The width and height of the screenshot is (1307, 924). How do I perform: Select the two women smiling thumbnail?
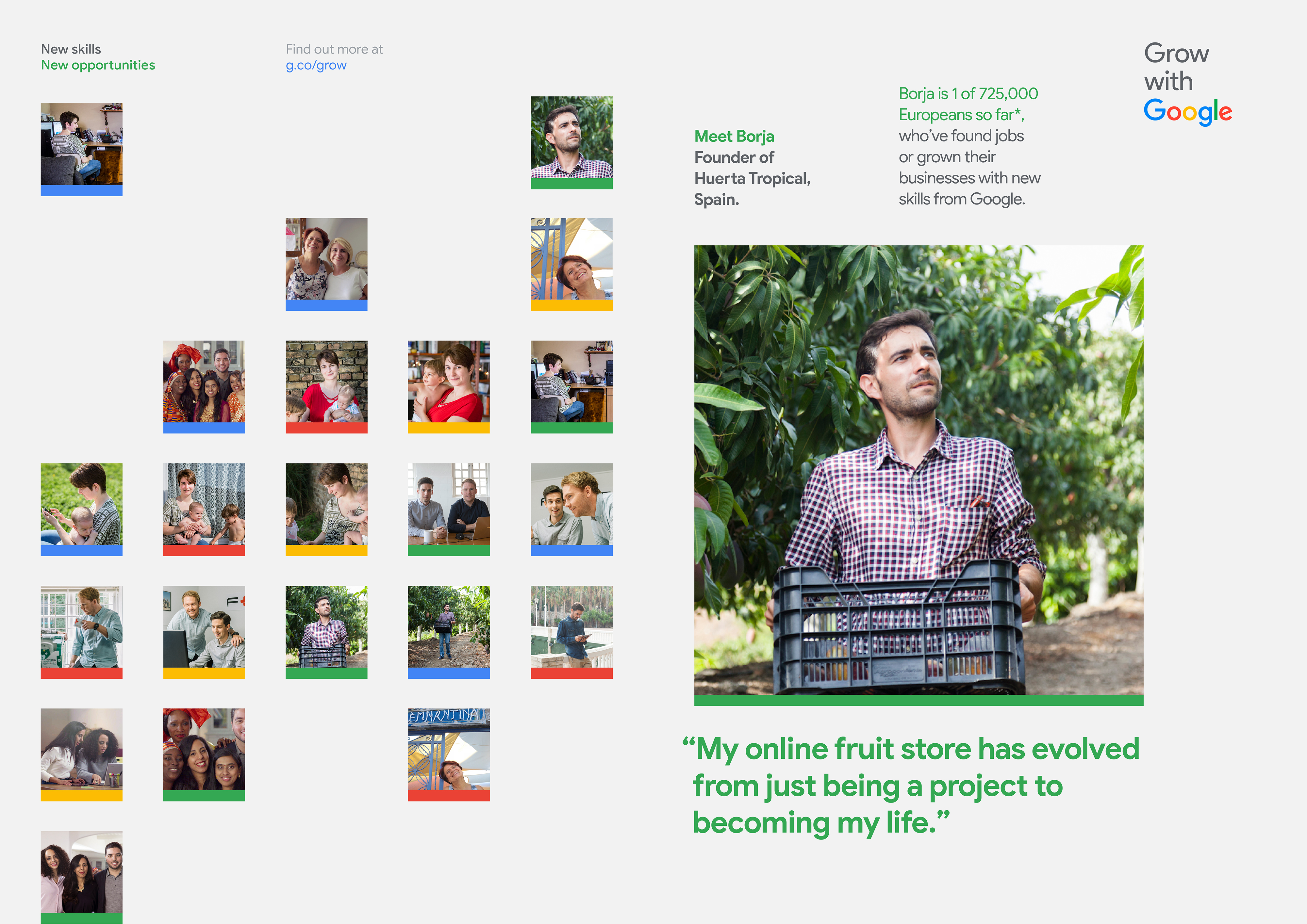point(326,259)
